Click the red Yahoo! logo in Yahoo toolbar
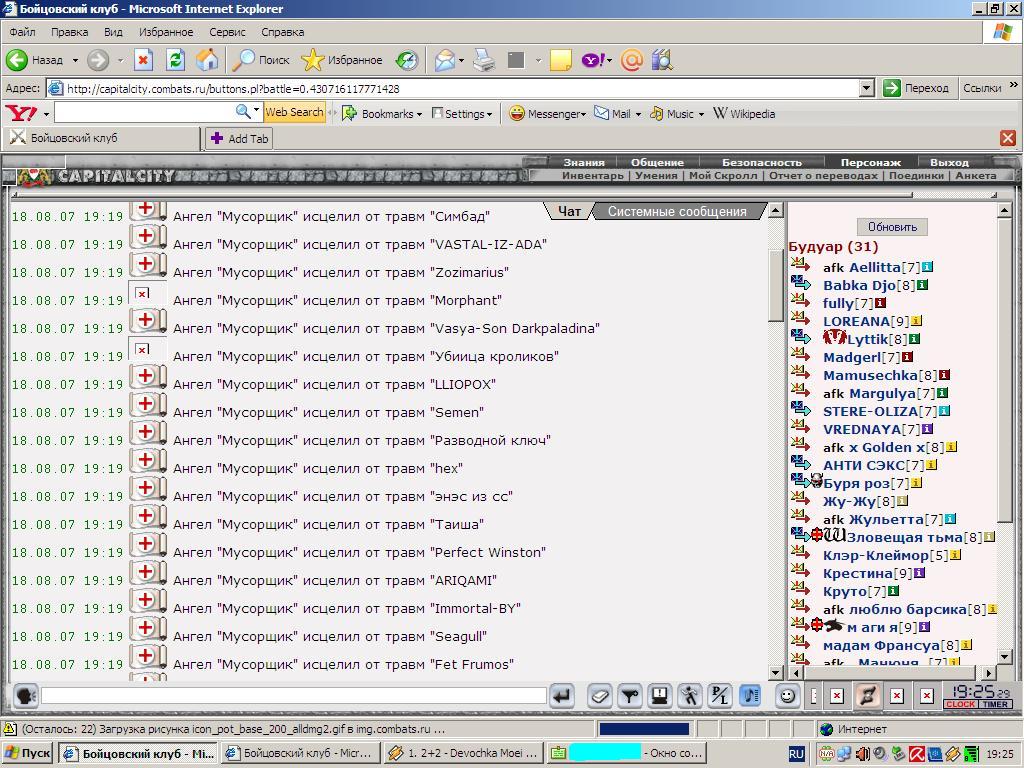This screenshot has height=768, width=1024. tap(22, 113)
